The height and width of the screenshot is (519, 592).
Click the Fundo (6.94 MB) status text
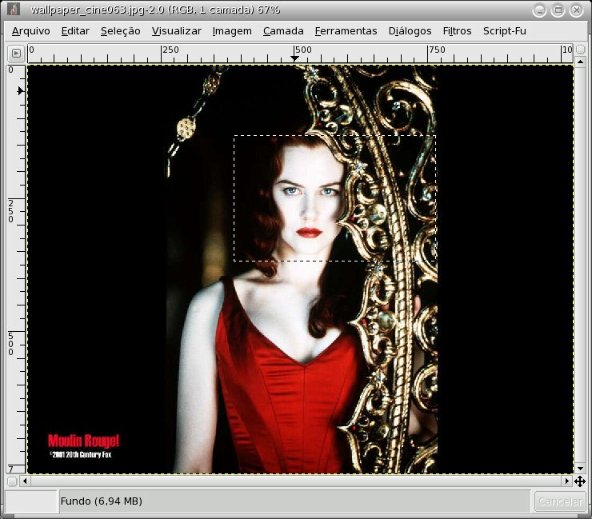(x=101, y=501)
